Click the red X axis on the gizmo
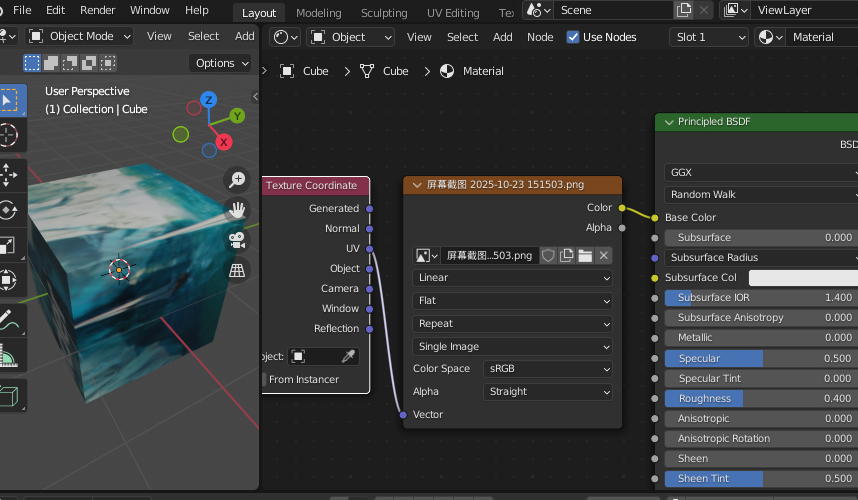 click(x=223, y=142)
